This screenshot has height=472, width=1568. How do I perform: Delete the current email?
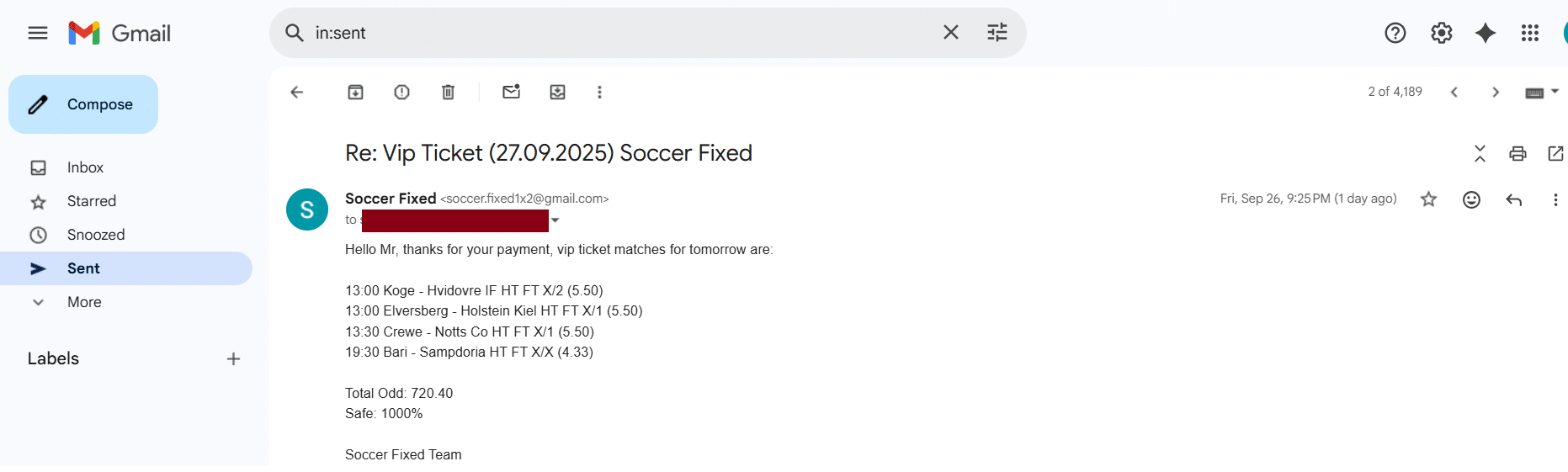point(448,93)
